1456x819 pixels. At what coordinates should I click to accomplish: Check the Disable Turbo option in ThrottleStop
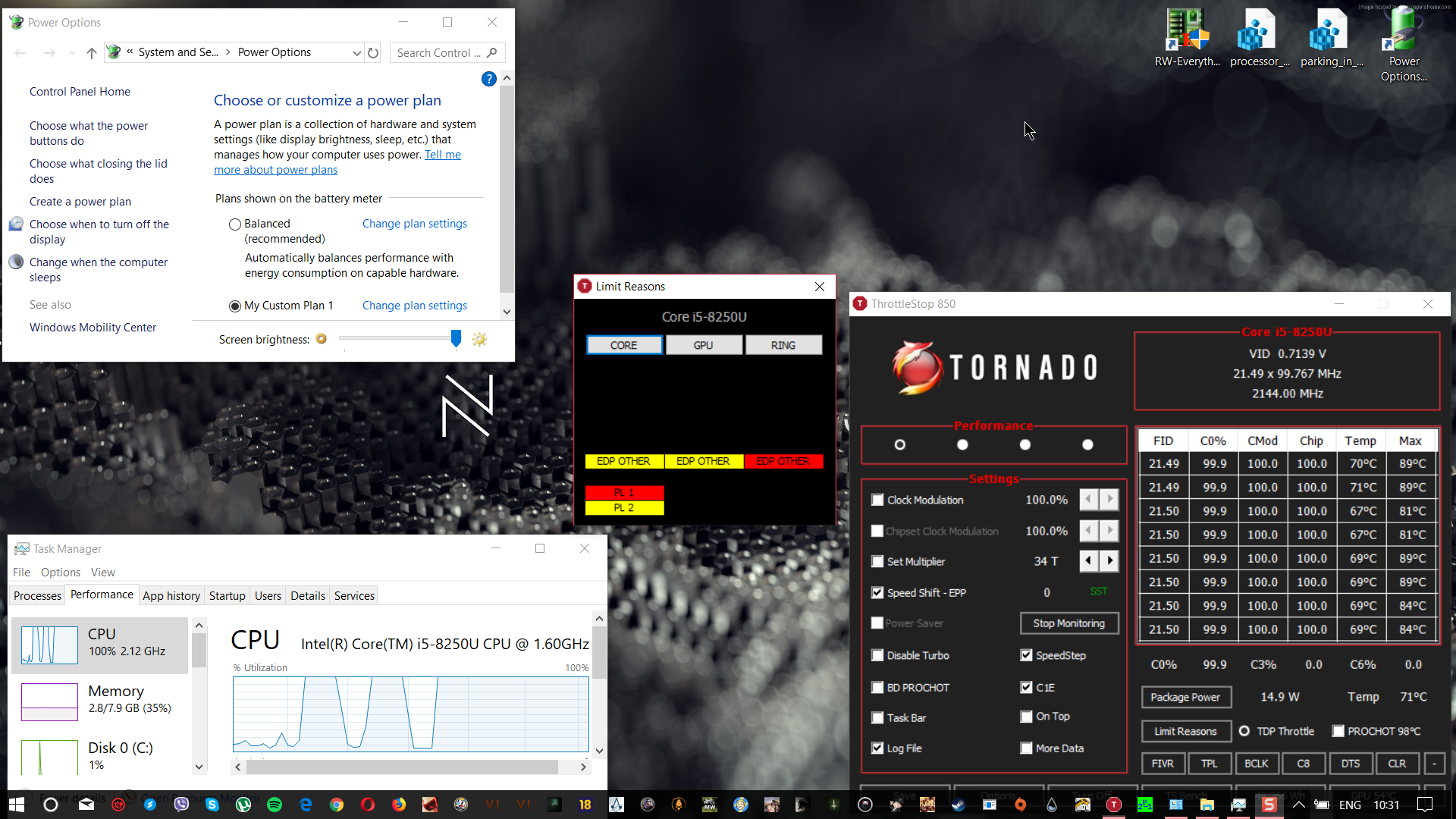[877, 655]
